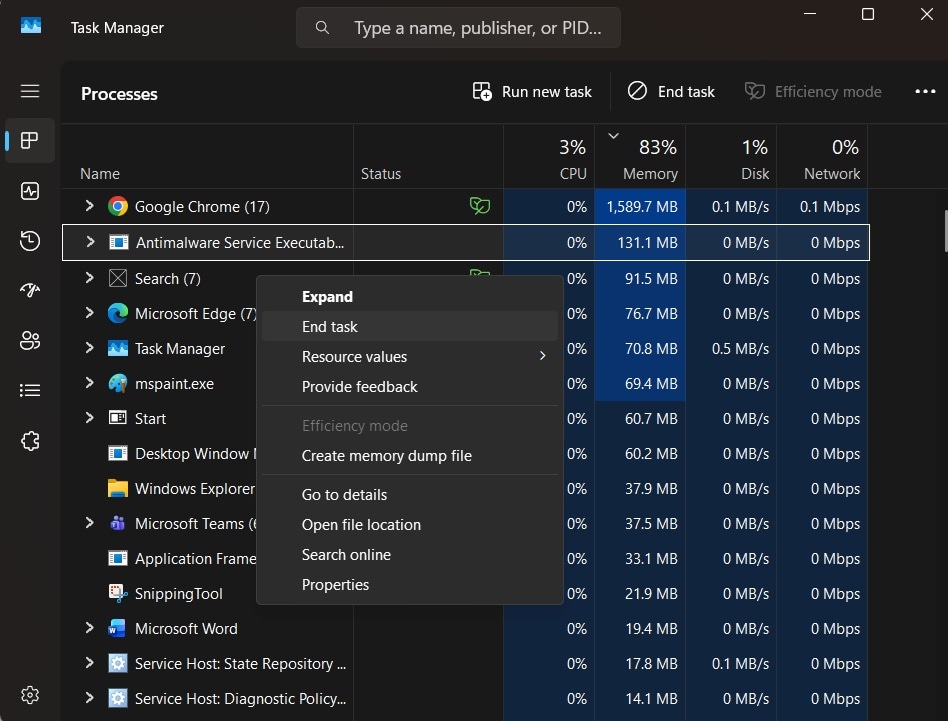The height and width of the screenshot is (721, 948).
Task: Expand the Microsoft Edge process group
Action: click(88, 313)
